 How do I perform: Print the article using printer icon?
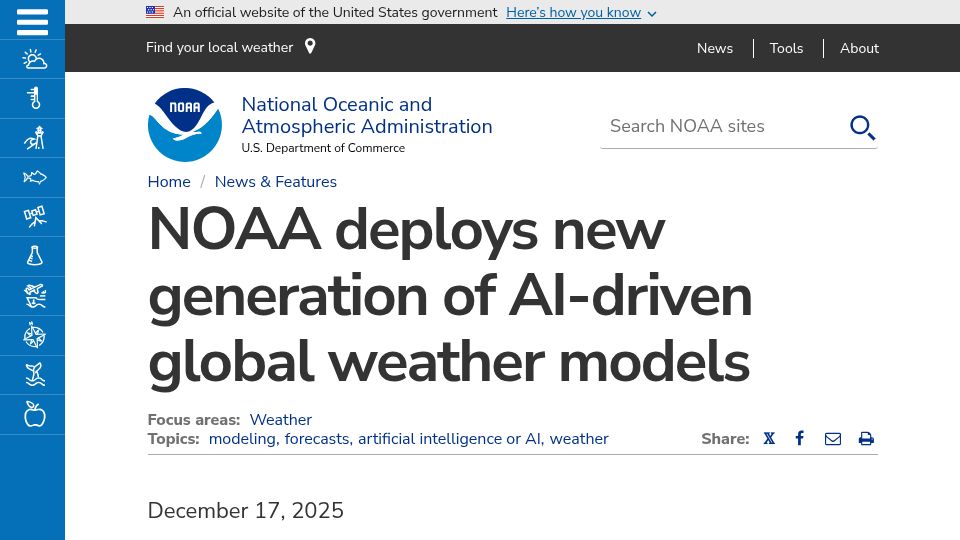[x=866, y=439]
